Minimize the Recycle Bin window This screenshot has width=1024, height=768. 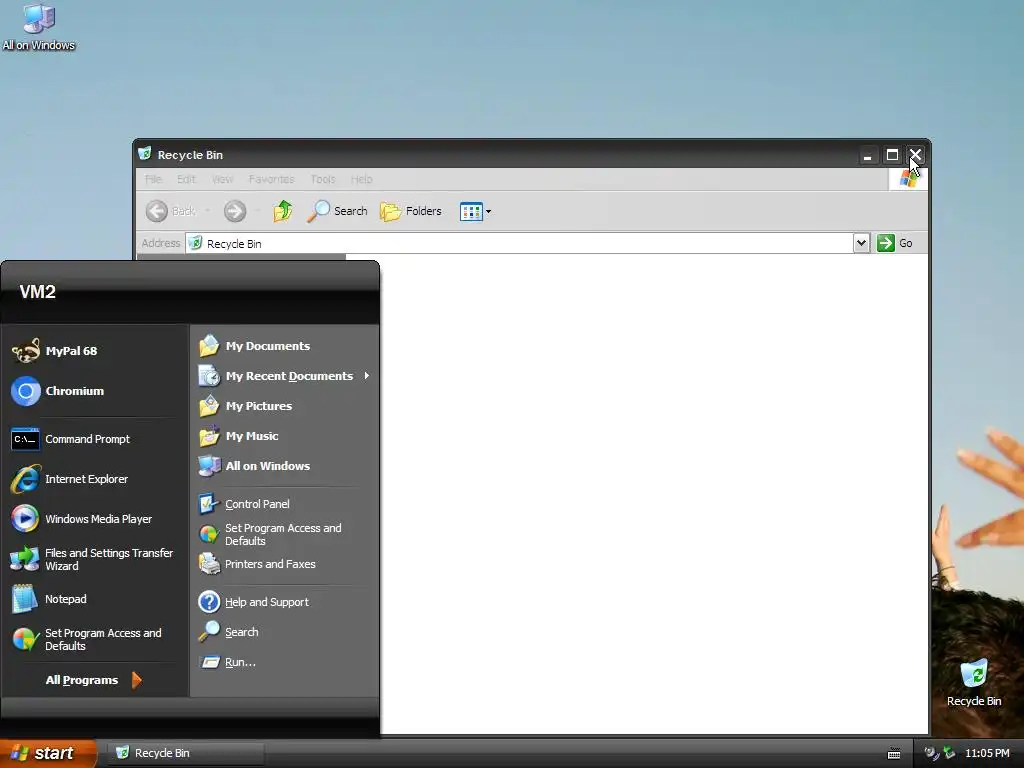[867, 155]
